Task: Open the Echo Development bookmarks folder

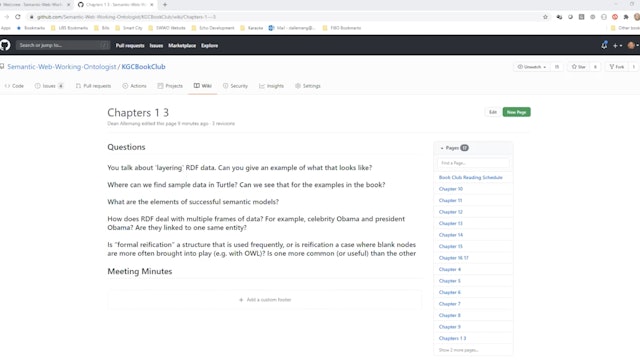Action: coord(213,28)
